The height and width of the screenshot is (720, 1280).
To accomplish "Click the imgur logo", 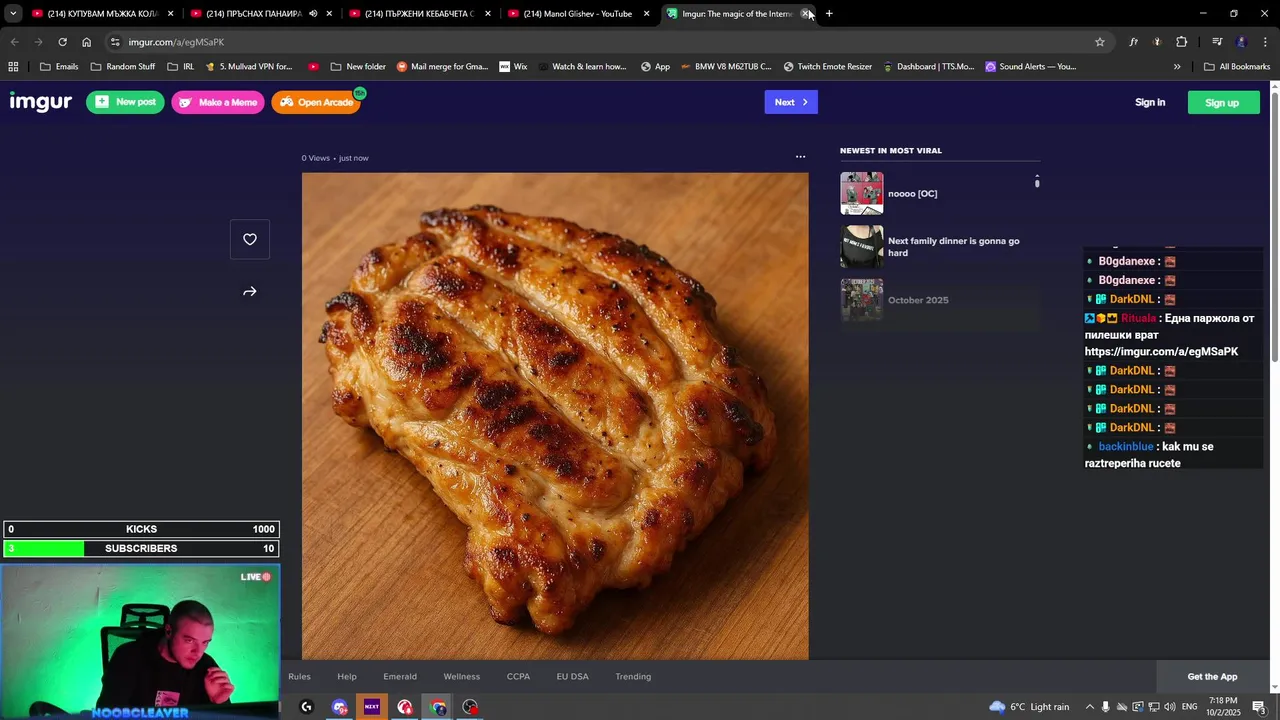I will pyautogui.click(x=41, y=102).
